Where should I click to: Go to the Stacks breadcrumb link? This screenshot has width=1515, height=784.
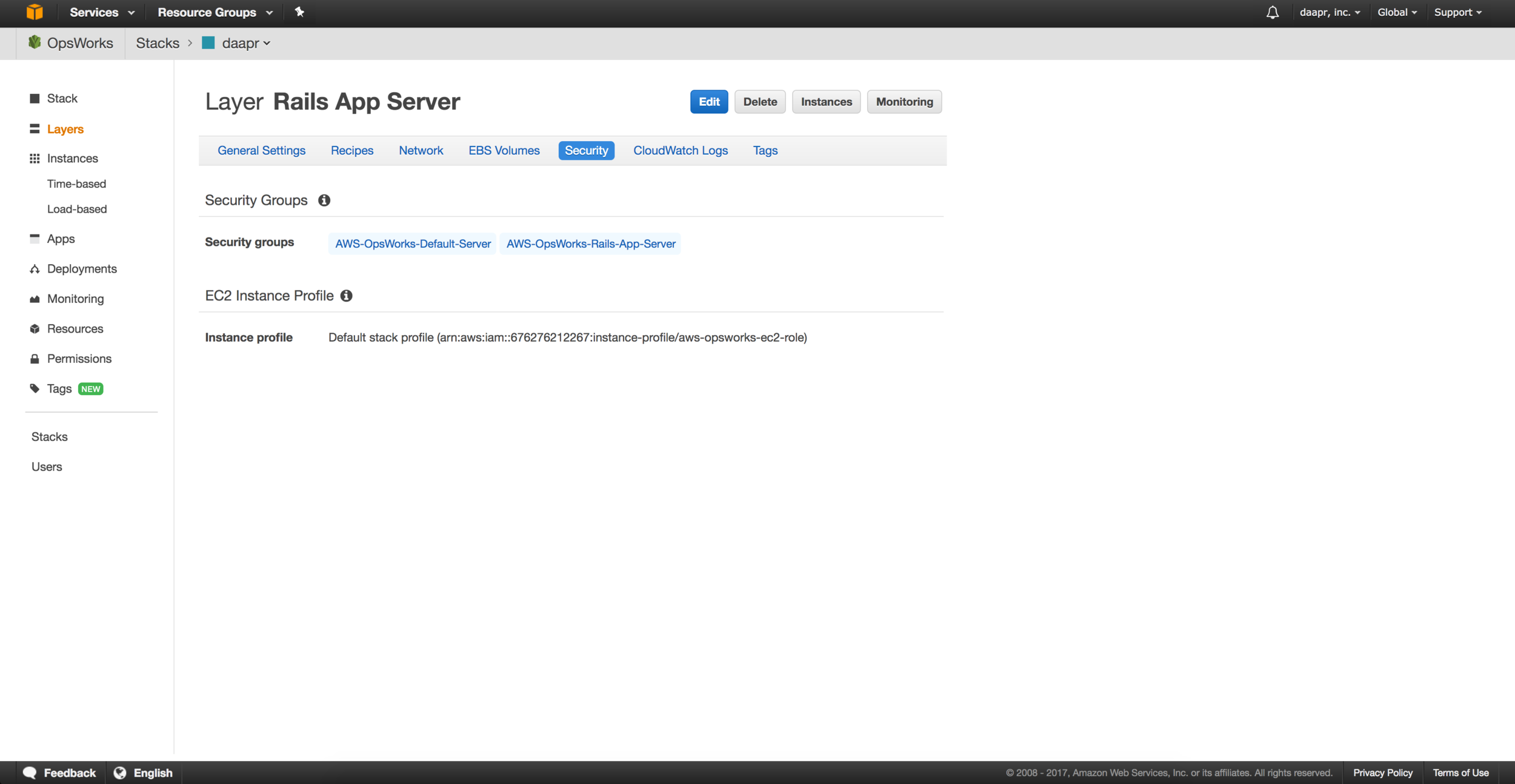tap(158, 43)
